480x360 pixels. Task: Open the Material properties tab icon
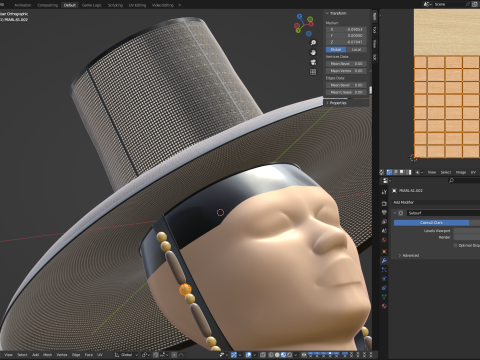tap(384, 306)
